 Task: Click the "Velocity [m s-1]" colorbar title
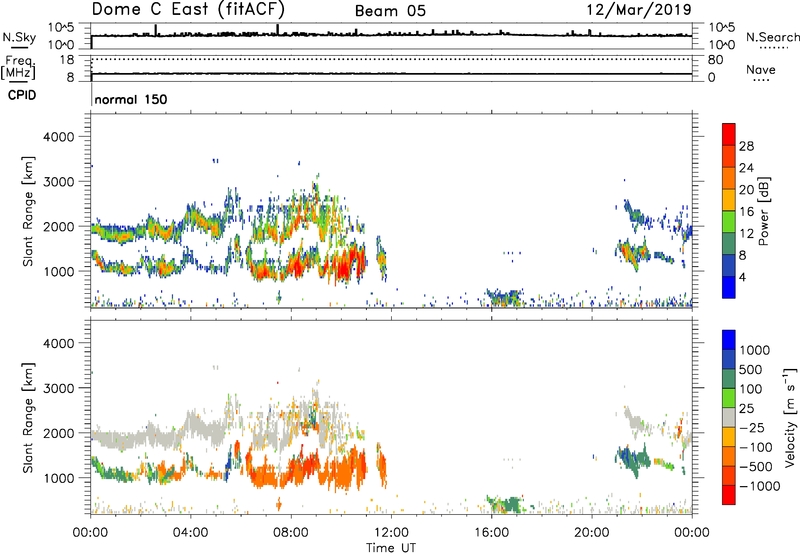pyautogui.click(x=790, y=417)
